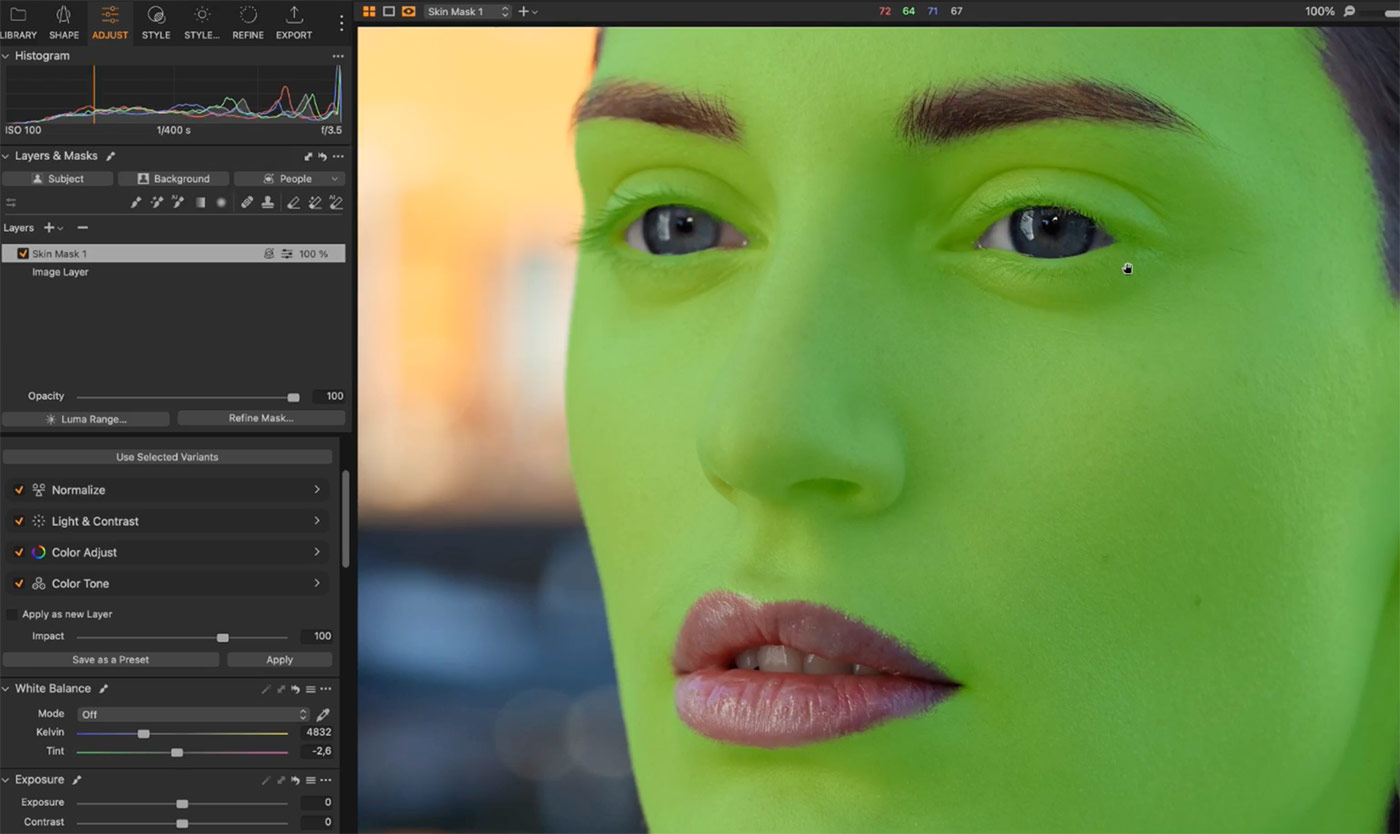The height and width of the screenshot is (834, 1400).
Task: Uncheck the Normalize option
Action: coord(19,490)
